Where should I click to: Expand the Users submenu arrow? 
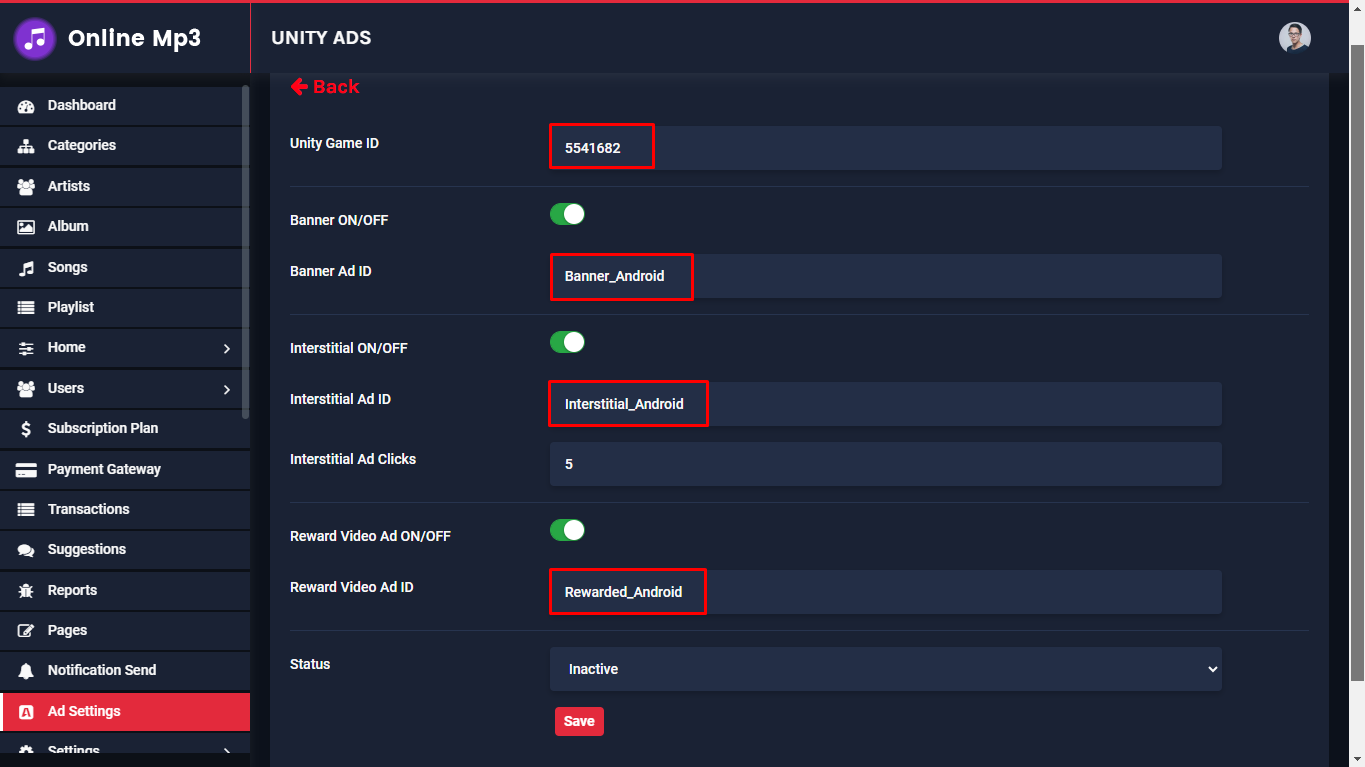227,389
